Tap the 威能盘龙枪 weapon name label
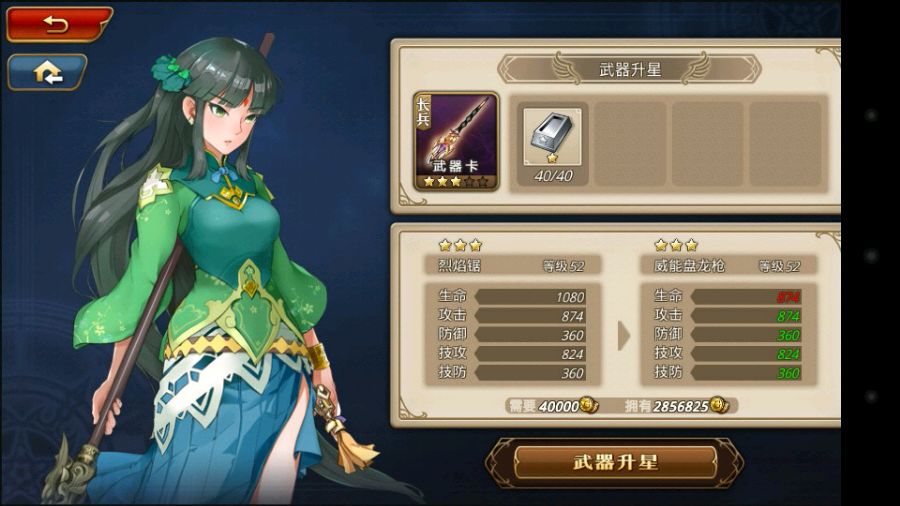The width and height of the screenshot is (900, 506). point(689,266)
